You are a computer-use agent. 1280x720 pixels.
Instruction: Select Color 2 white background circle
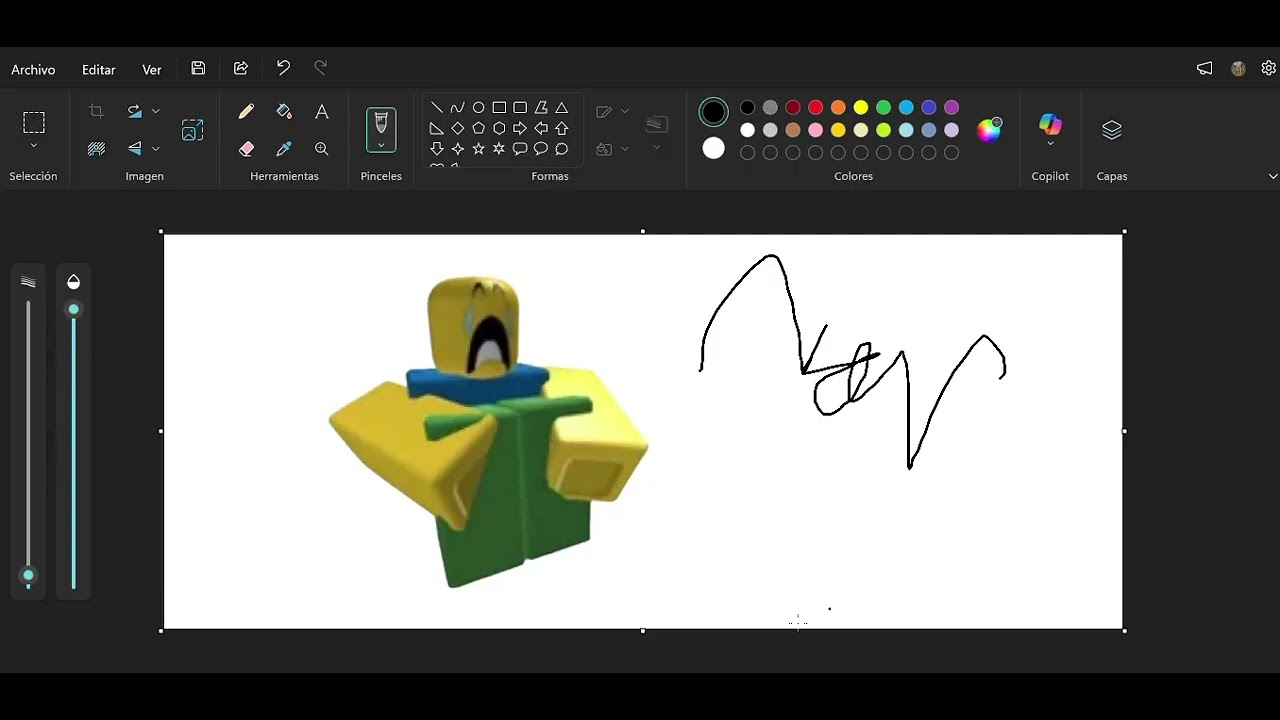coord(713,148)
